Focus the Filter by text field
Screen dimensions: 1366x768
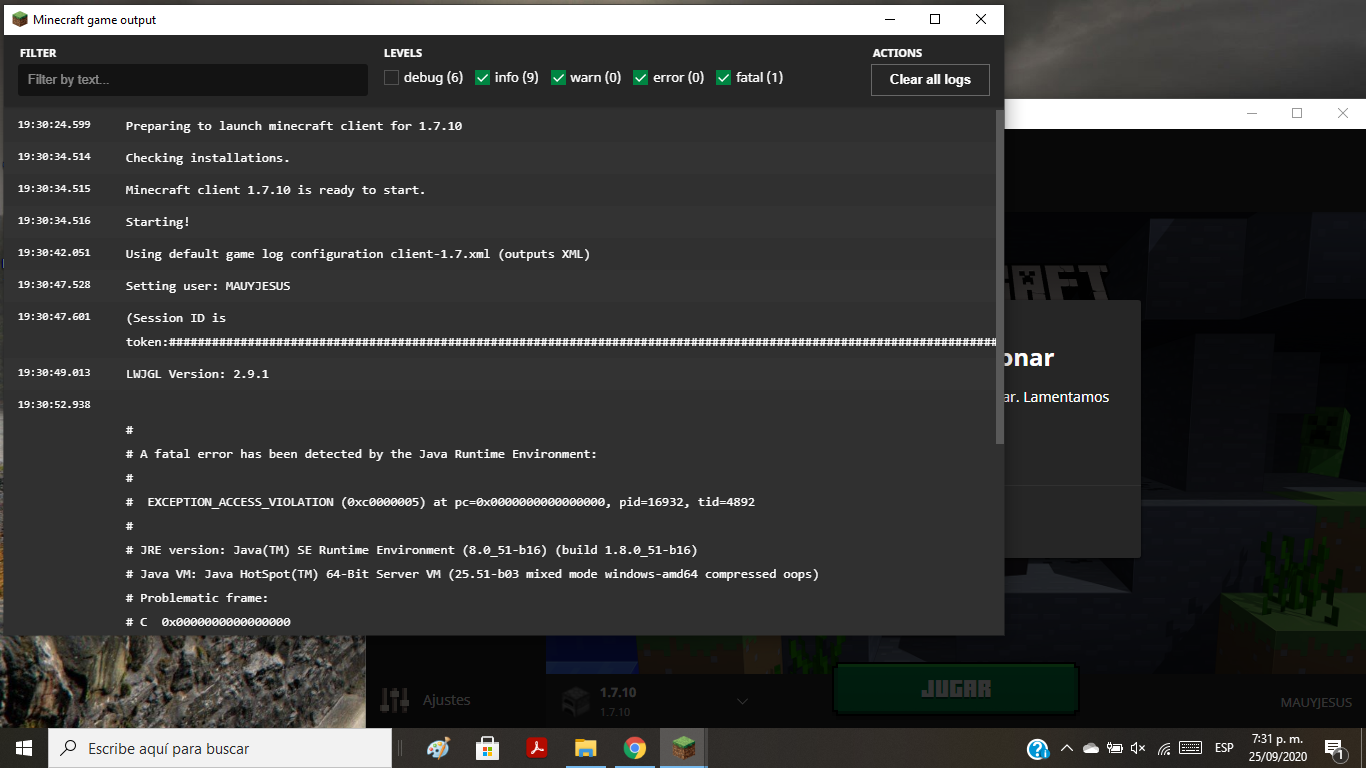[x=193, y=80]
